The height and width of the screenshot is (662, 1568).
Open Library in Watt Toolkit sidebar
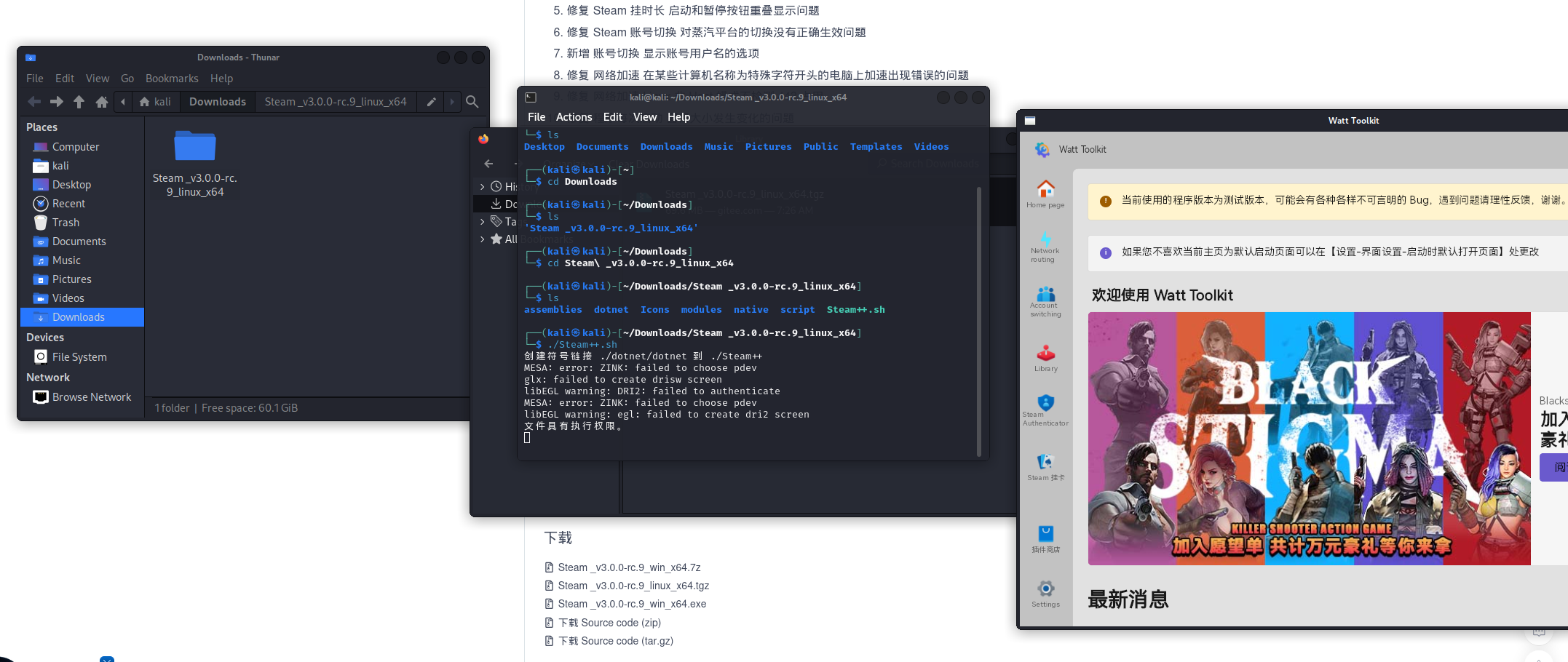click(1045, 358)
